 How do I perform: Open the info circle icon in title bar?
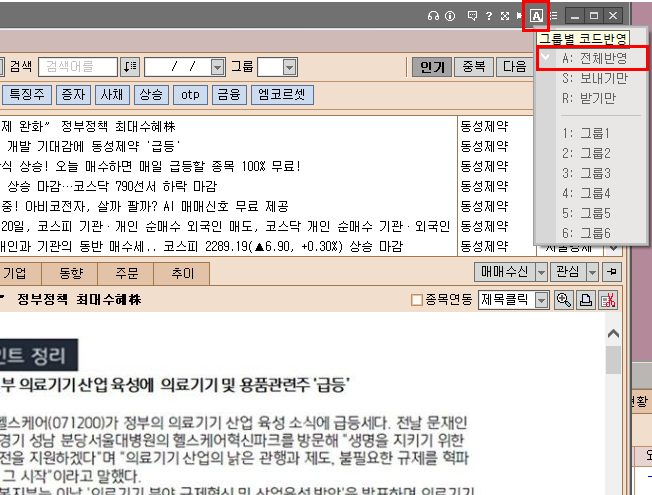click(450, 16)
